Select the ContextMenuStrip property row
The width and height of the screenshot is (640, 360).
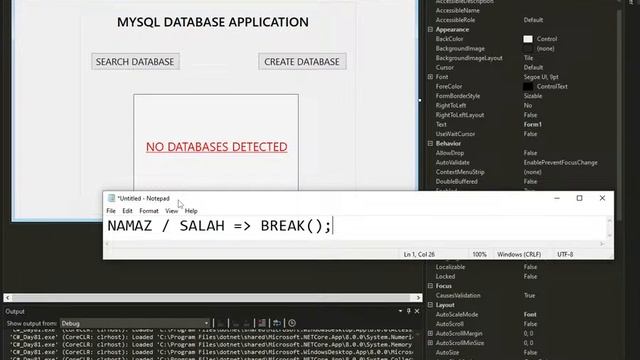tap(522, 172)
